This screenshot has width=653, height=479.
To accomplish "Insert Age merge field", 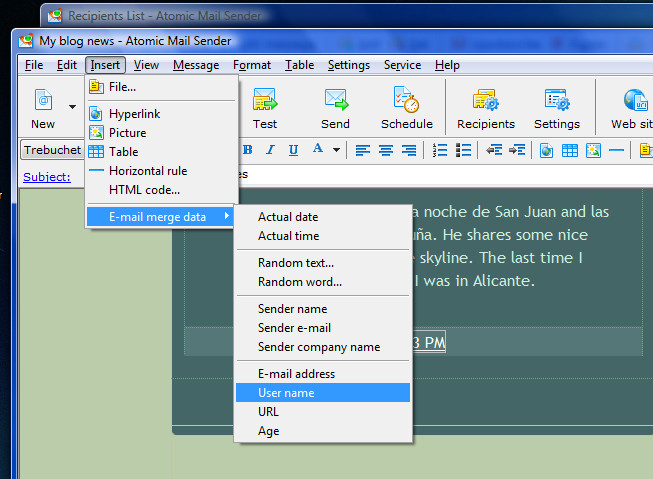I will pos(323,431).
